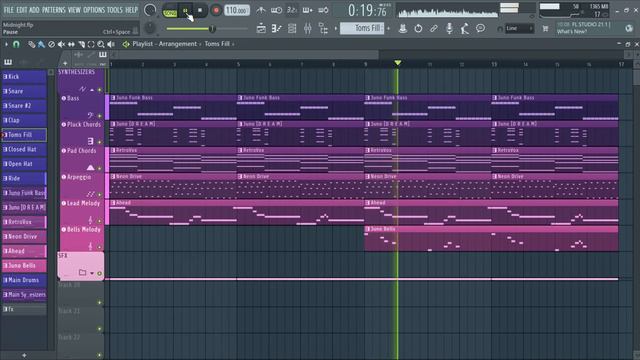
Task: Select the Neon Drive pattern
Action: coord(24,236)
